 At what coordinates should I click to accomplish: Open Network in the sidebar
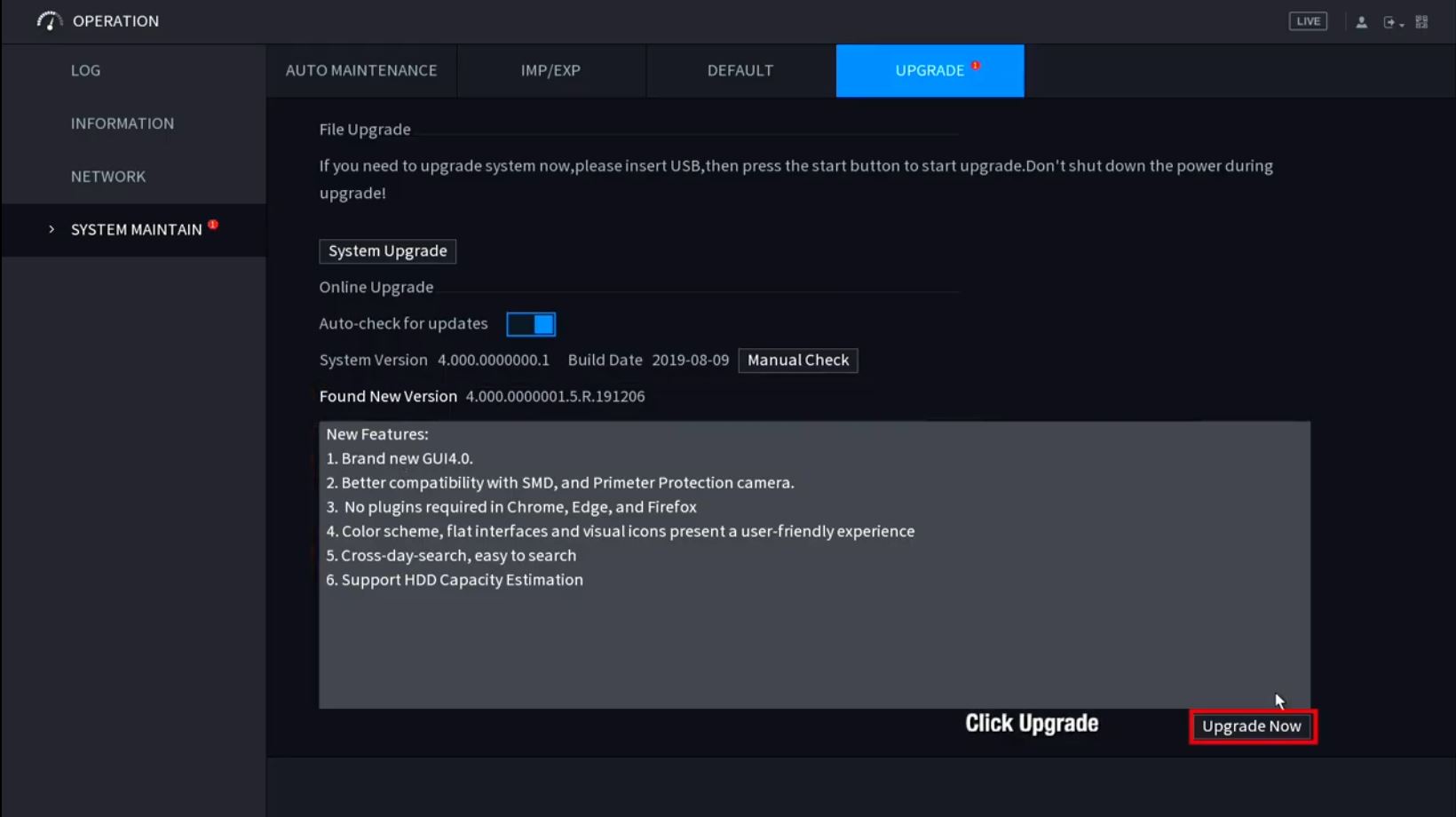click(x=108, y=177)
